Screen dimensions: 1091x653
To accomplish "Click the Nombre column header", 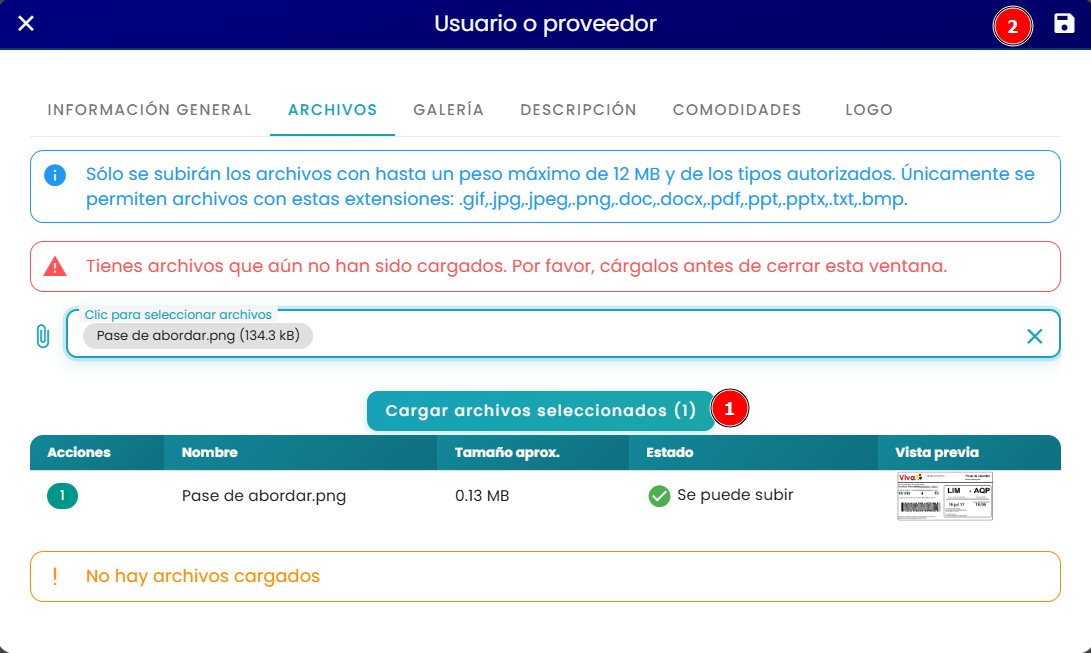I will click(301, 453).
